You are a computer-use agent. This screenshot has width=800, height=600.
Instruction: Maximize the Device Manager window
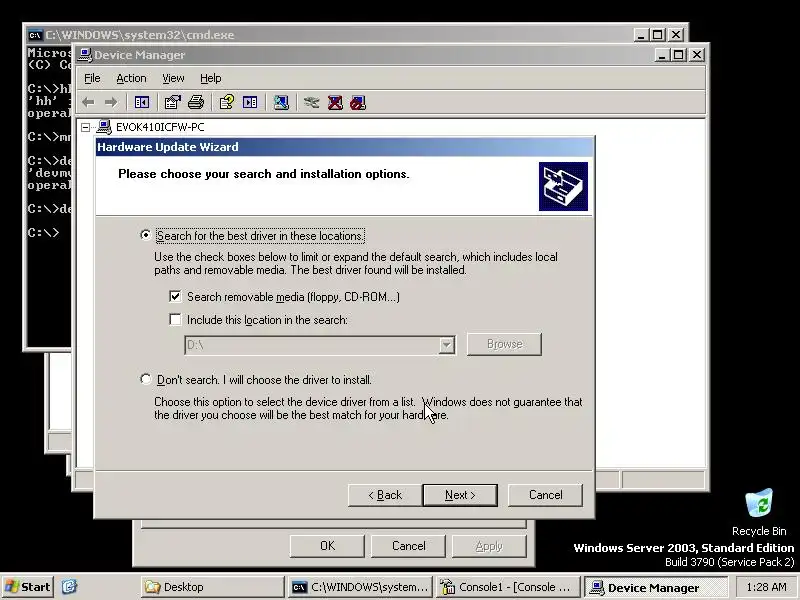click(679, 55)
